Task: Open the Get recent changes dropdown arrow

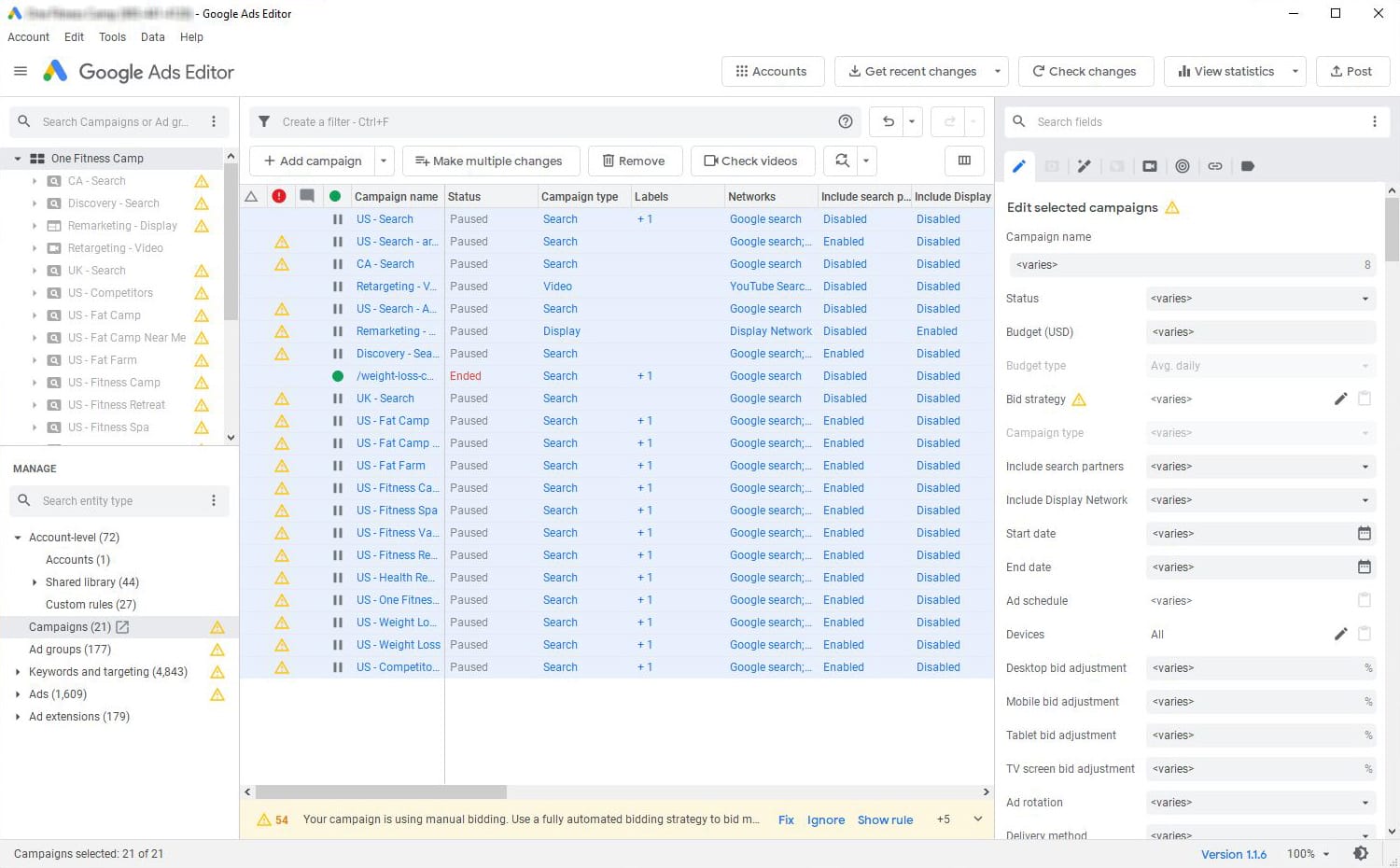Action: tap(997, 71)
